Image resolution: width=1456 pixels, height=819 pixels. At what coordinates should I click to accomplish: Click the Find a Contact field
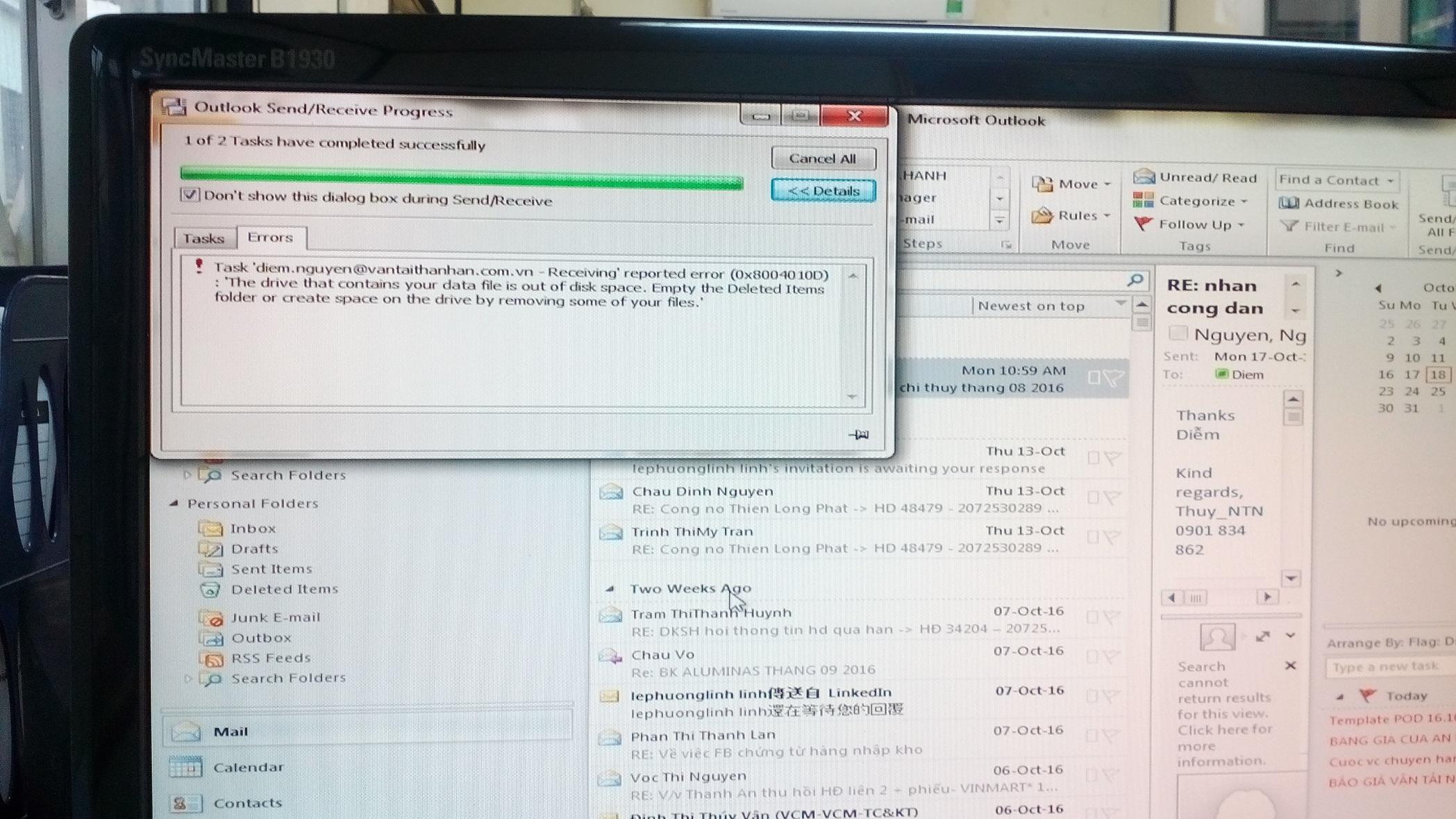[x=1337, y=181]
